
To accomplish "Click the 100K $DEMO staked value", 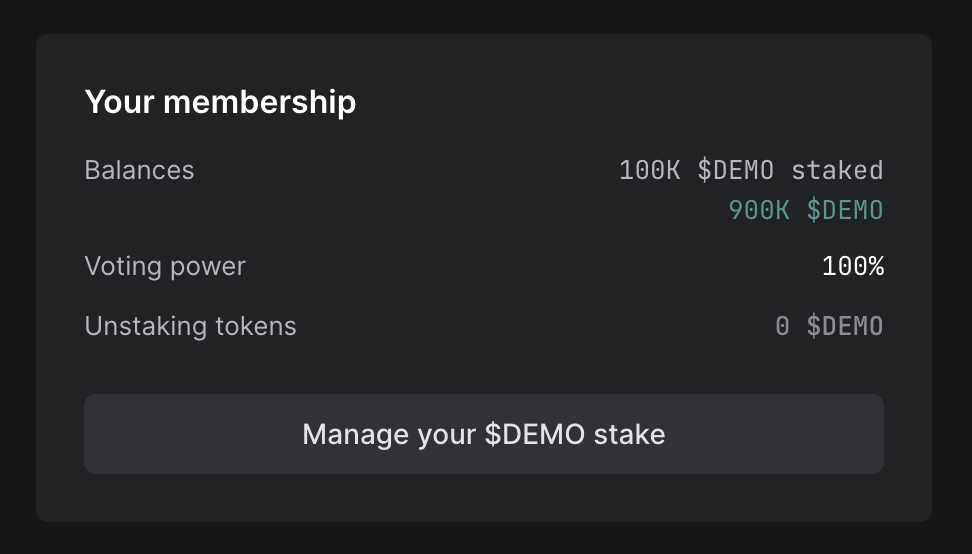I will [751, 170].
